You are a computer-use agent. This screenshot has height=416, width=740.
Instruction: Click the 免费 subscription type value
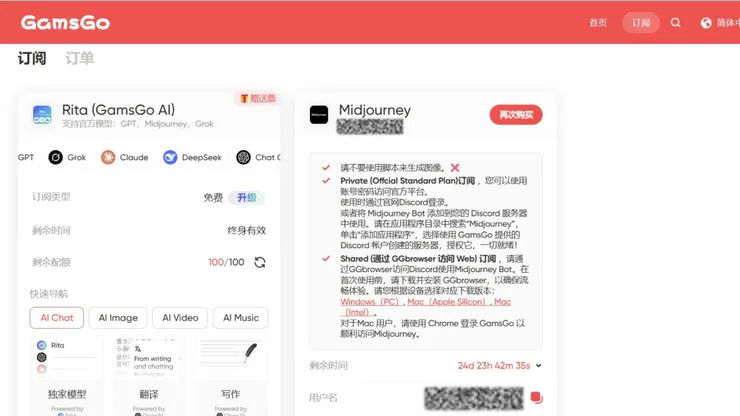click(x=213, y=197)
